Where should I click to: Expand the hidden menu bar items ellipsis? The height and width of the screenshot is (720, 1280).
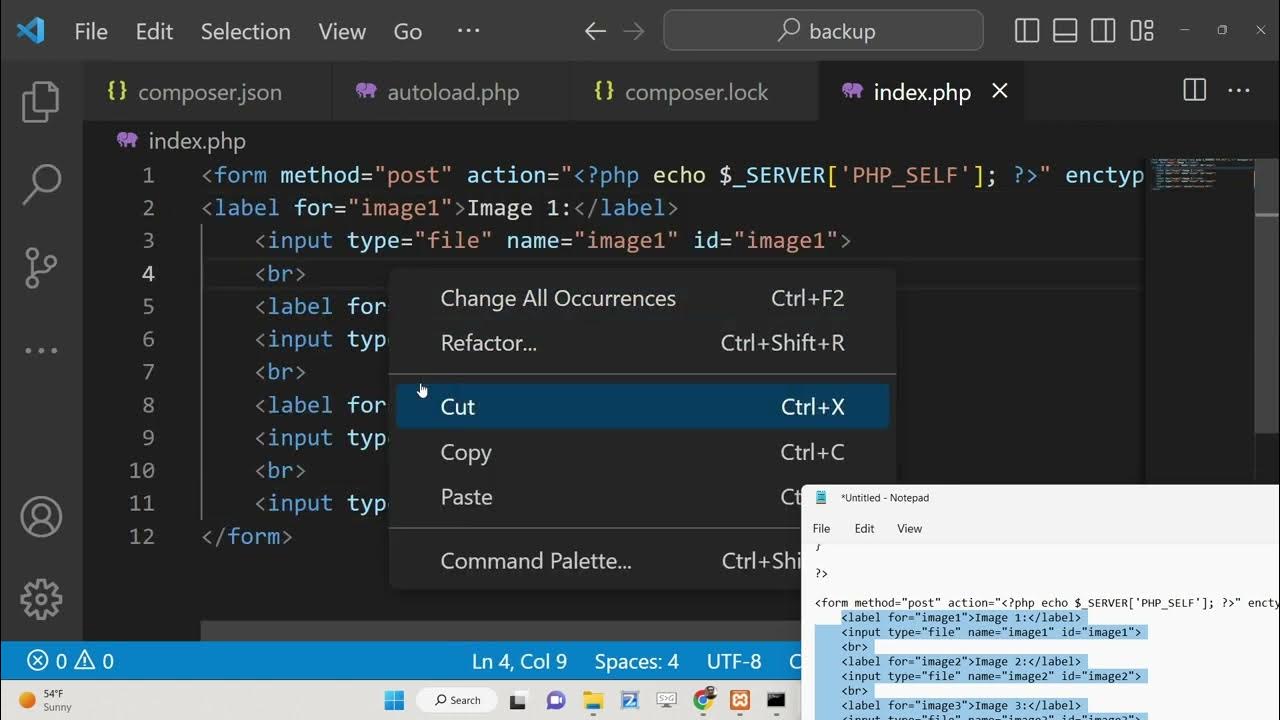point(468,31)
